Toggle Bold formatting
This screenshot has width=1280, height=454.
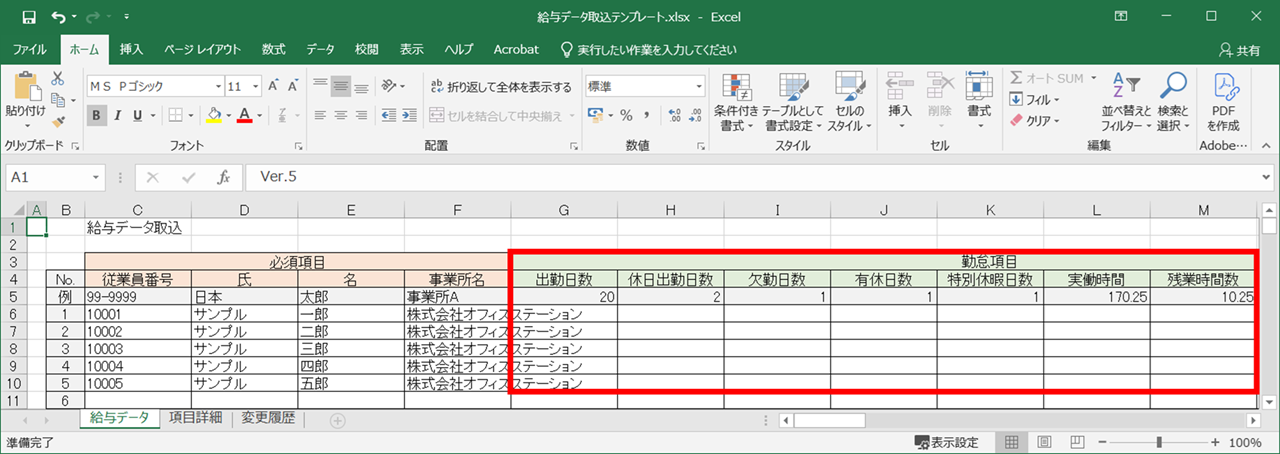[x=97, y=115]
